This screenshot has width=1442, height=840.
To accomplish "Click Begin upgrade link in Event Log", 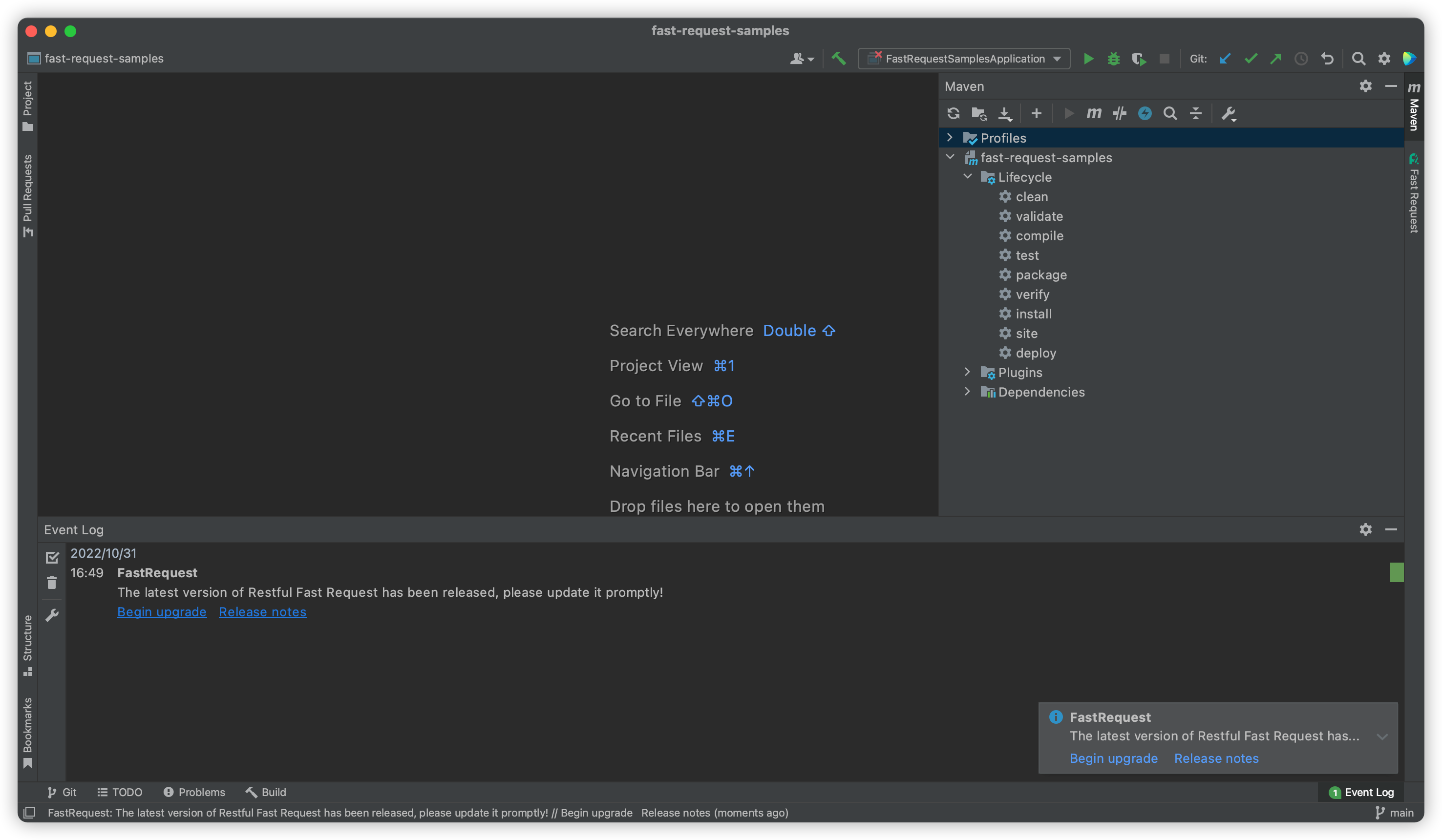I will pos(161,611).
